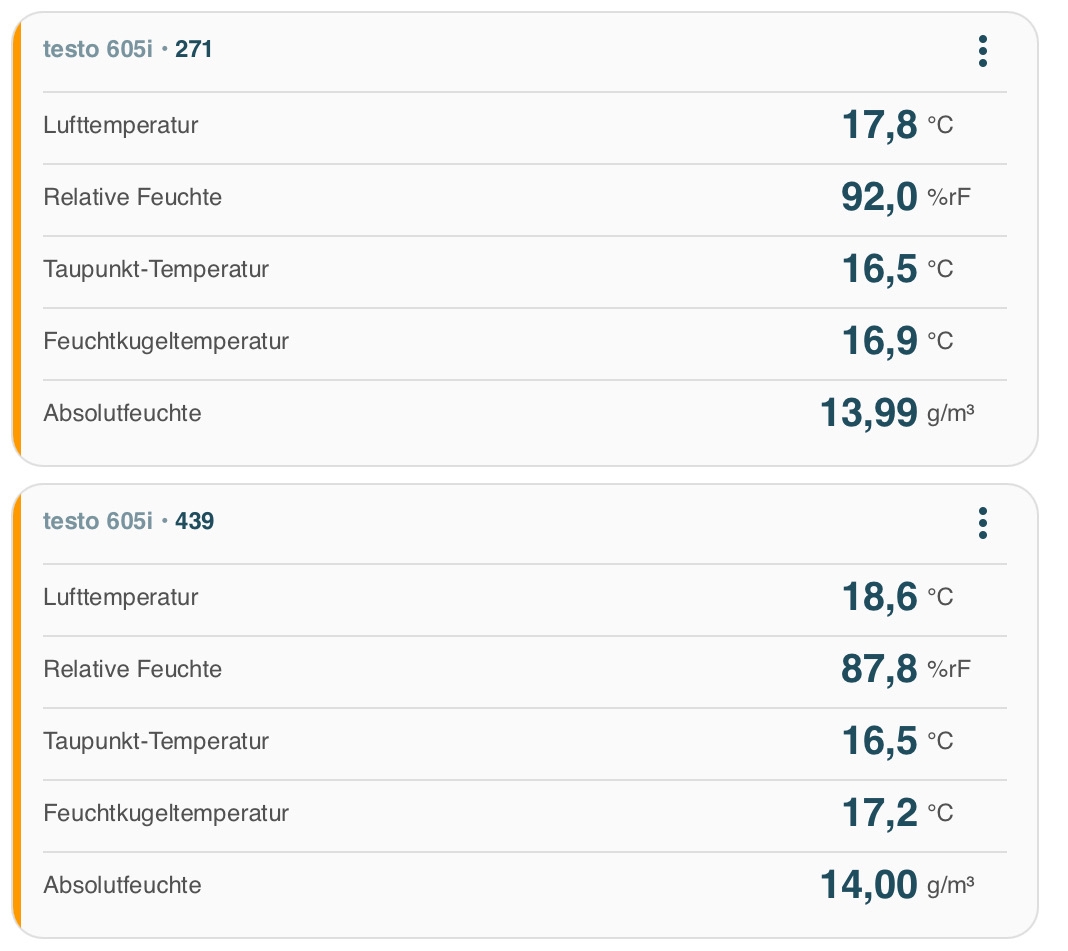Select the Feuchtkugeltemperatur label of sensor 439
This screenshot has height=951, width=1068.
pyautogui.click(x=166, y=814)
